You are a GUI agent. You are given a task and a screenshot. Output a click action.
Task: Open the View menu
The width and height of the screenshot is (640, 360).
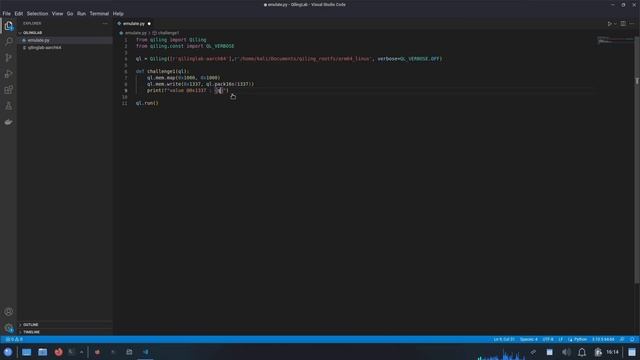coord(57,13)
